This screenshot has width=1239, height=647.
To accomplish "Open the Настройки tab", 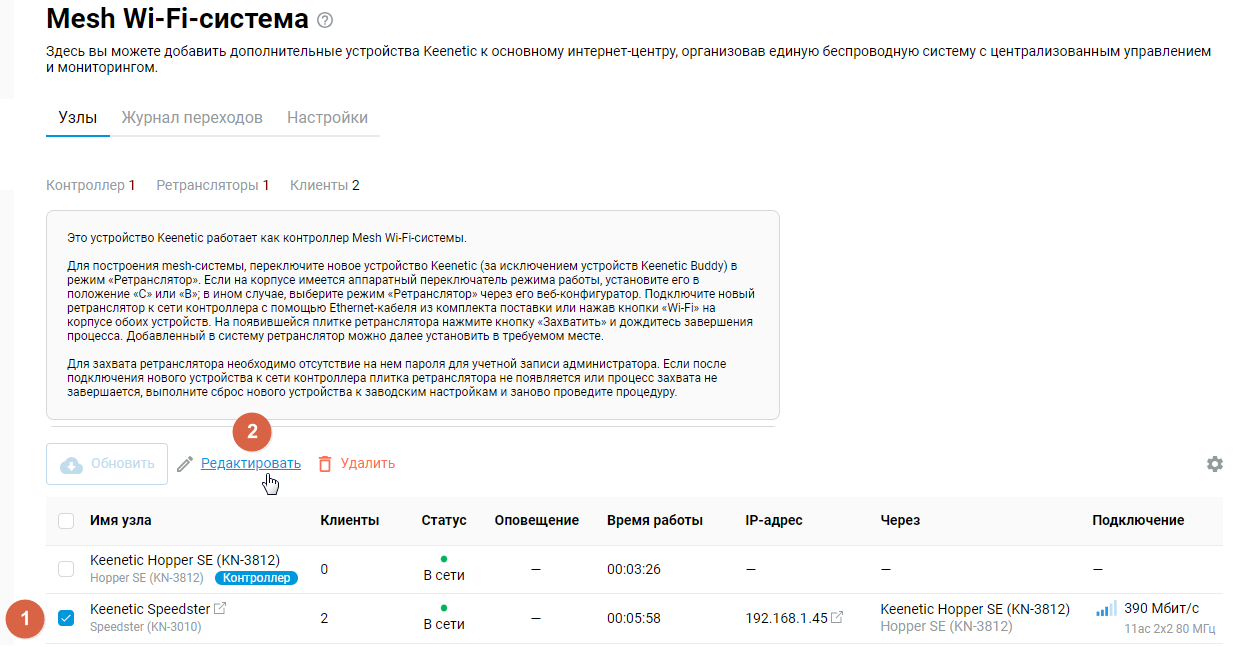I will (327, 118).
